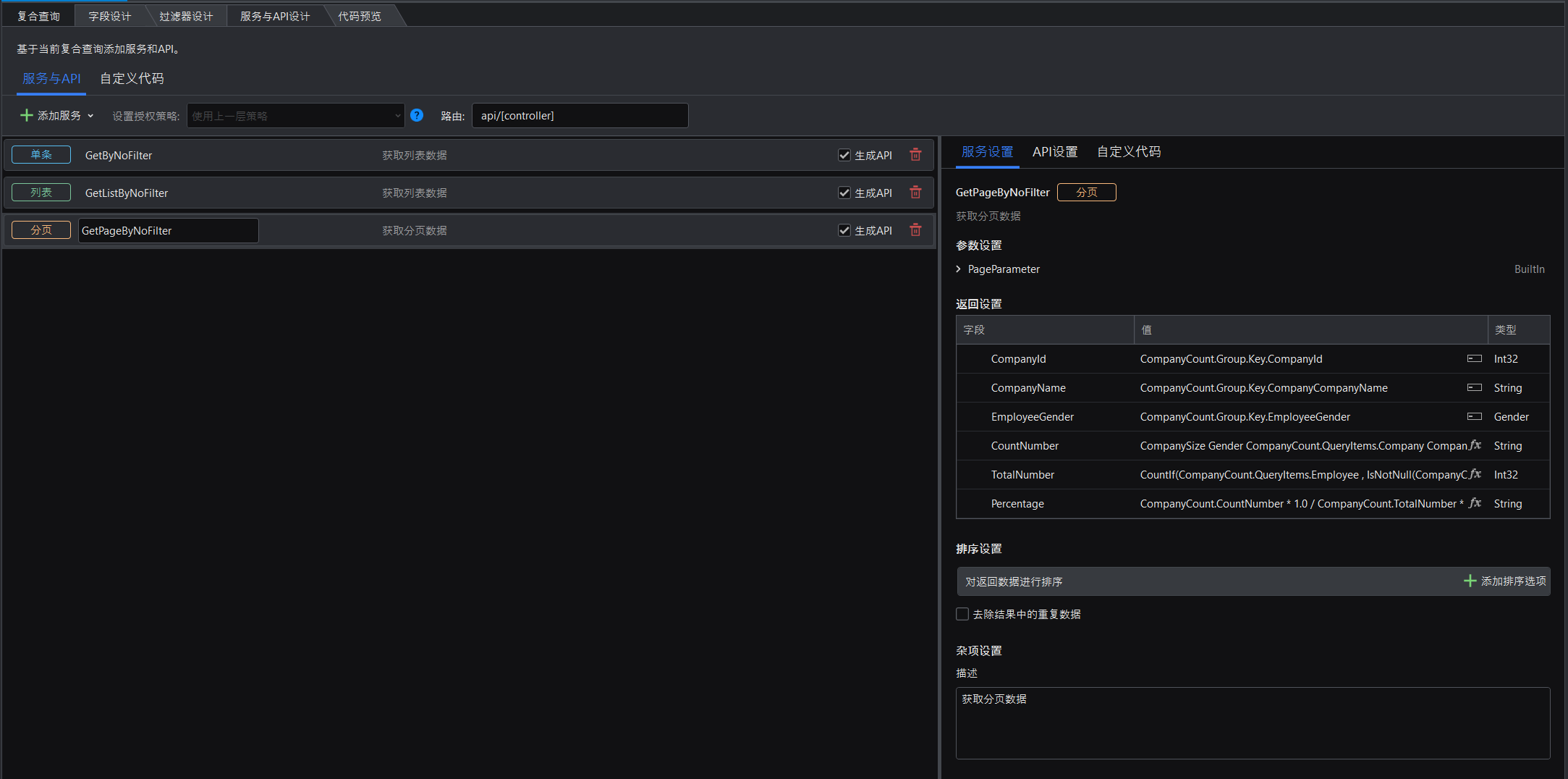Select the CompanyName field cell

[1028, 388]
